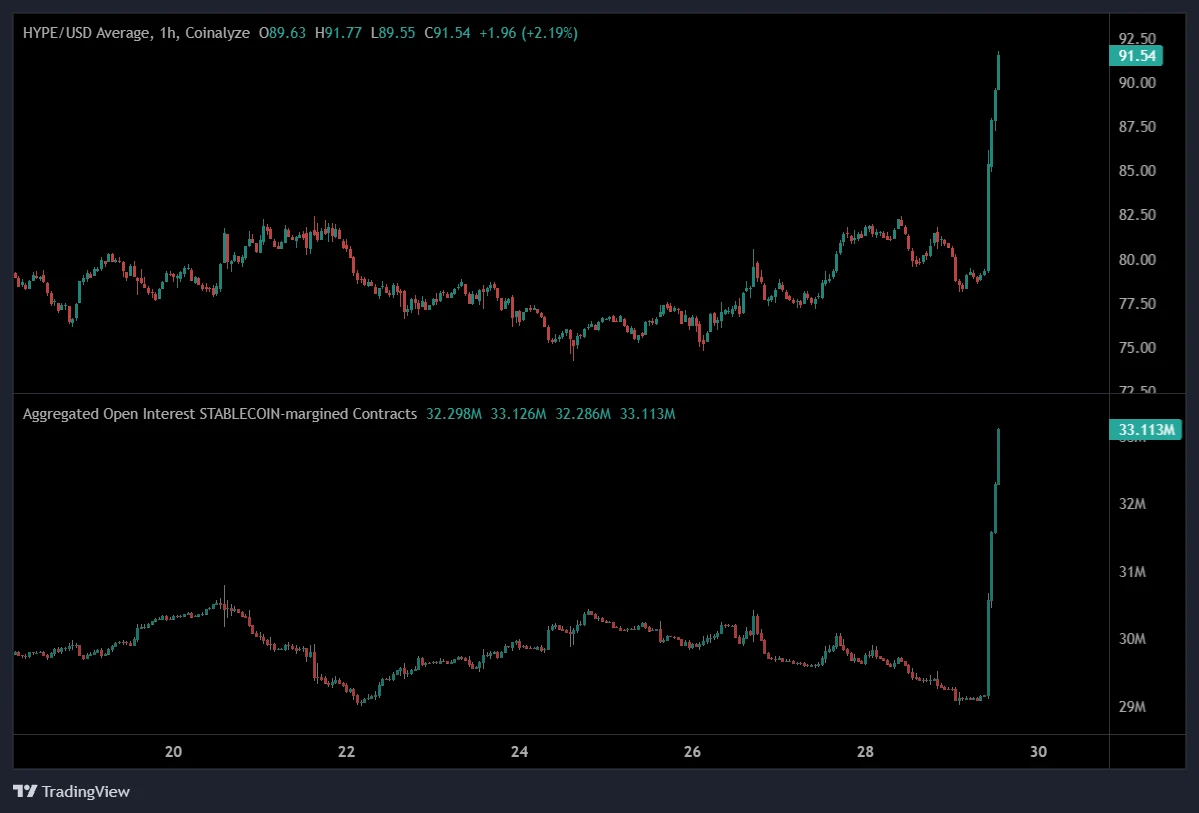Click the 75.00 price axis label
The height and width of the screenshot is (813, 1199).
point(1137,348)
